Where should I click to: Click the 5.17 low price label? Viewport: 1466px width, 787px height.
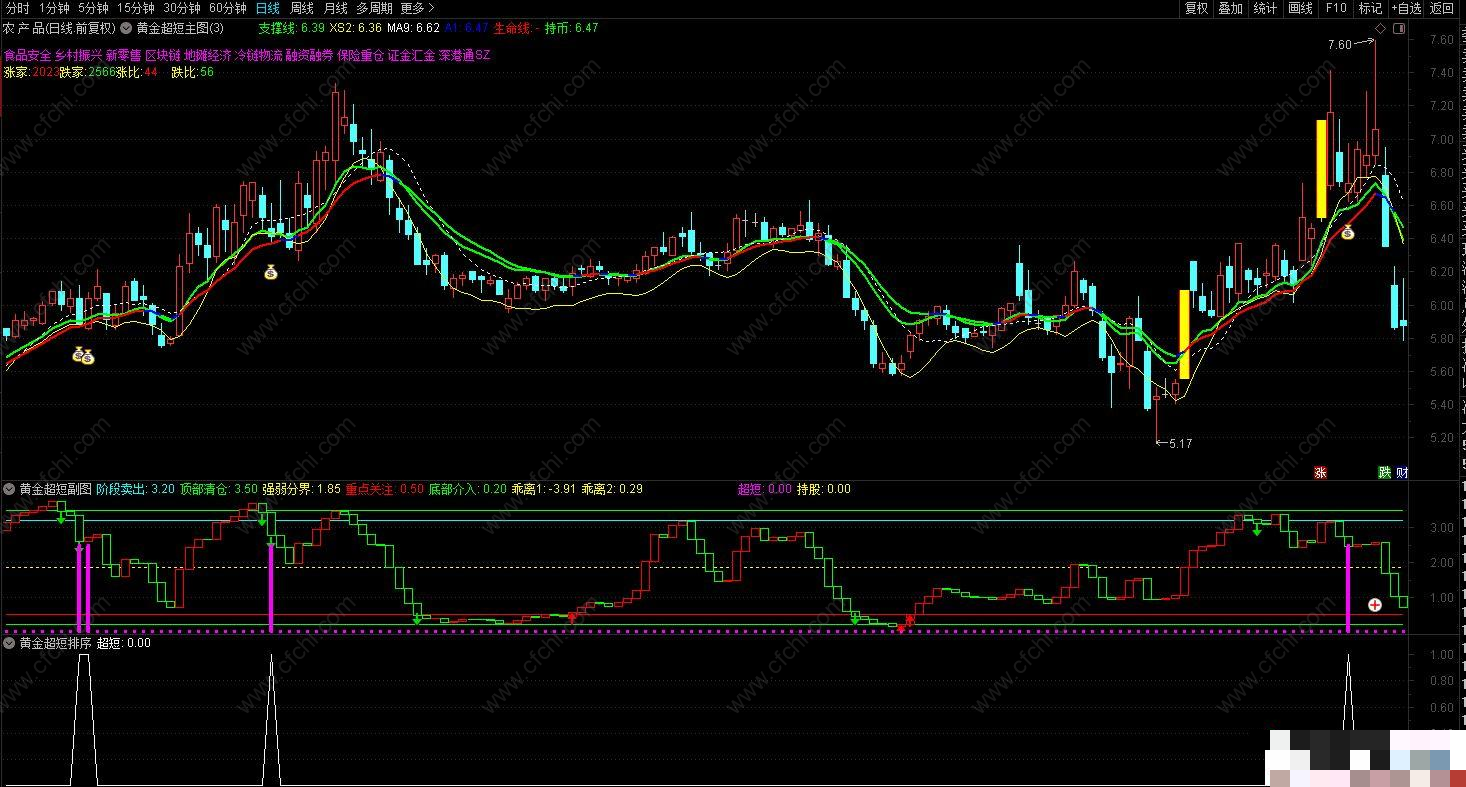click(x=1180, y=443)
